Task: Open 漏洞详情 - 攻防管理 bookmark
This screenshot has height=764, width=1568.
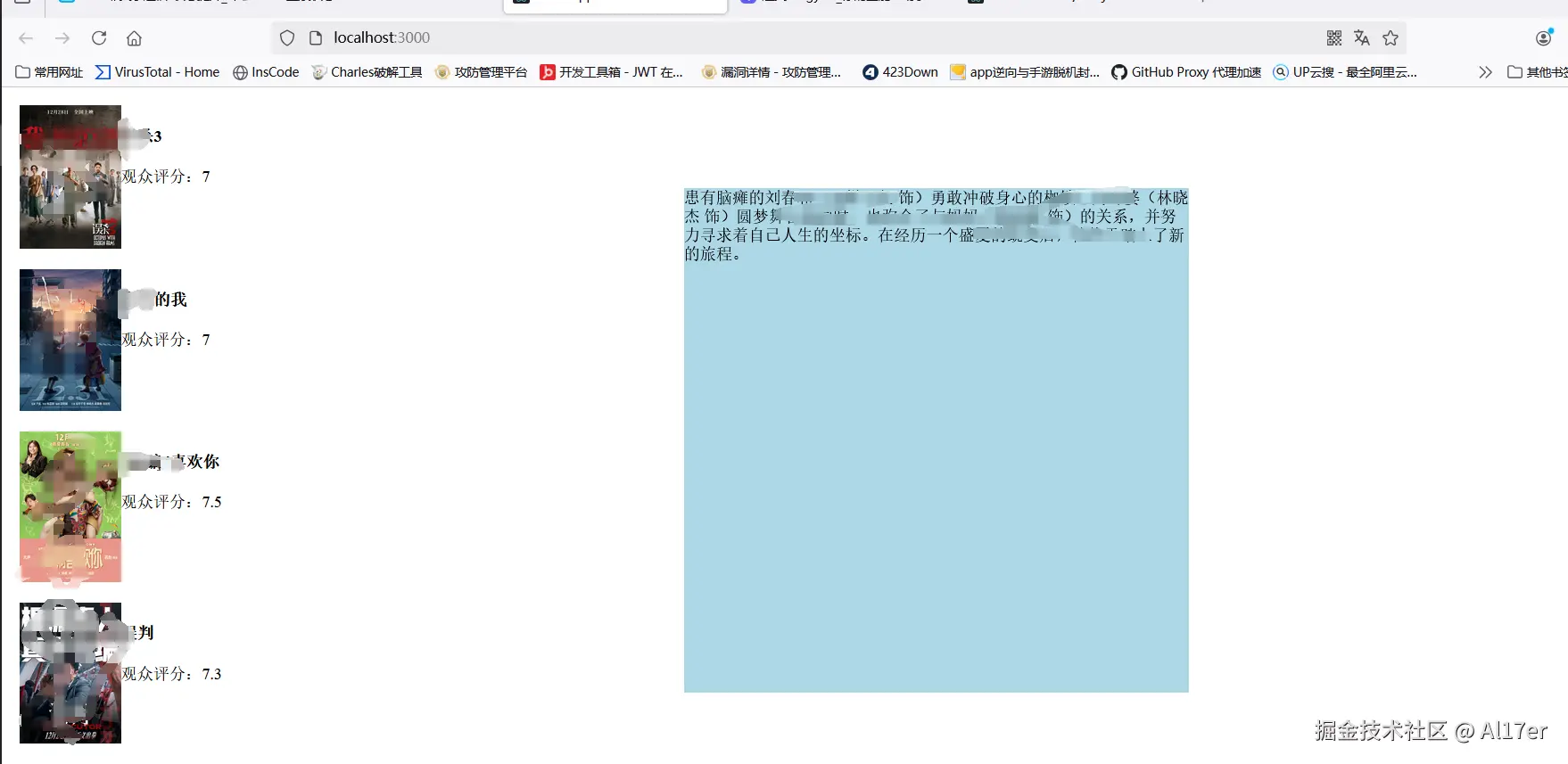Action: click(772, 72)
